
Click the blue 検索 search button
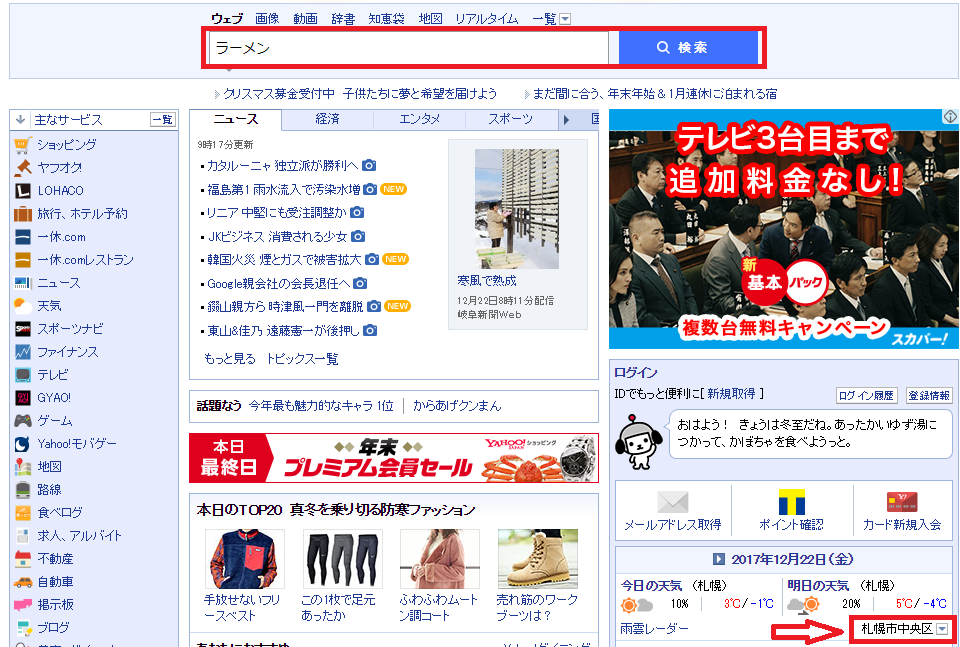pyautogui.click(x=689, y=47)
